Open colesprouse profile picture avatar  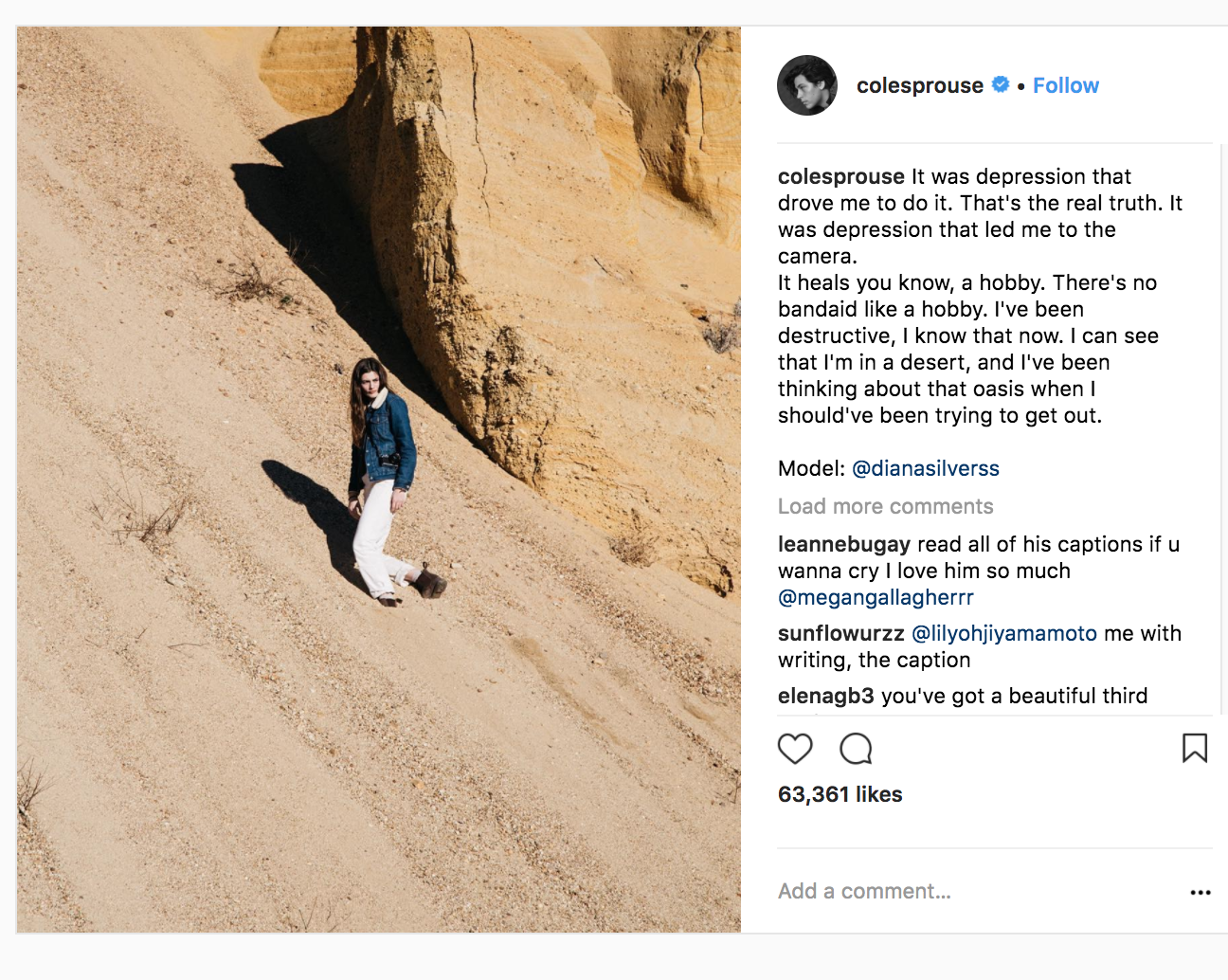[807, 85]
